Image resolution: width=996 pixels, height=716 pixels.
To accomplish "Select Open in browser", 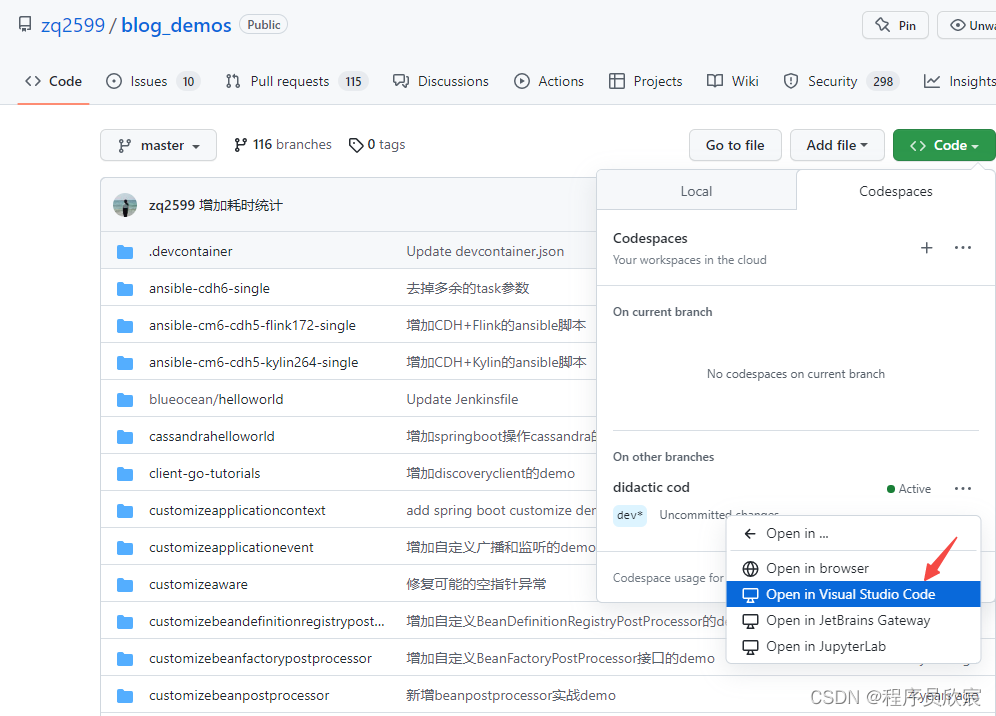I will click(x=853, y=569).
